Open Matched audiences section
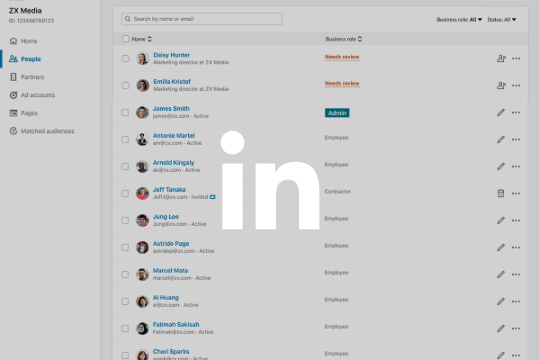 click(x=42, y=131)
